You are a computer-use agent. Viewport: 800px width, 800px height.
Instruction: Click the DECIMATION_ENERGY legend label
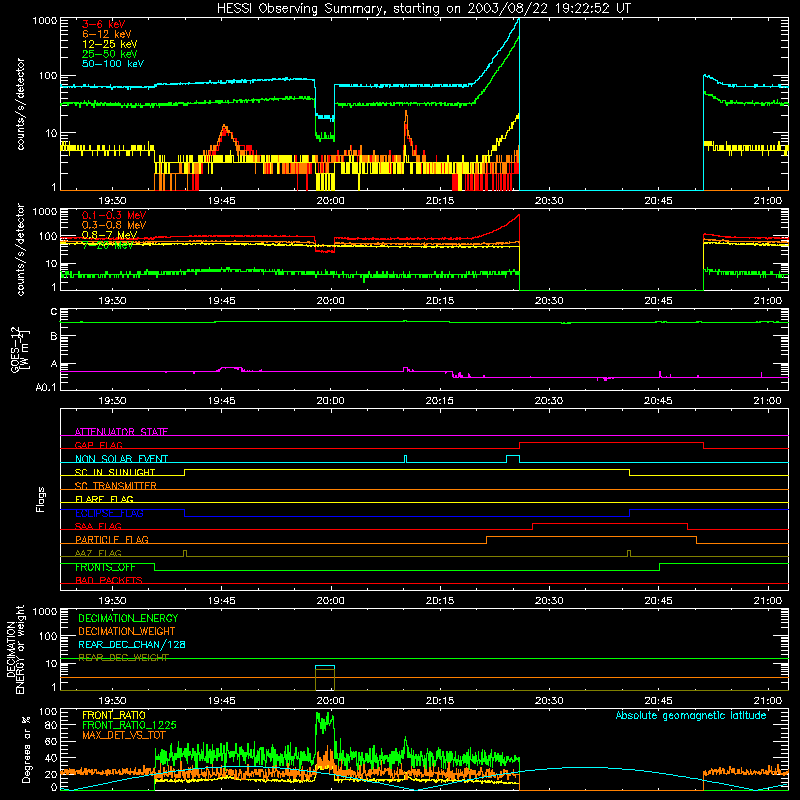(x=128, y=618)
